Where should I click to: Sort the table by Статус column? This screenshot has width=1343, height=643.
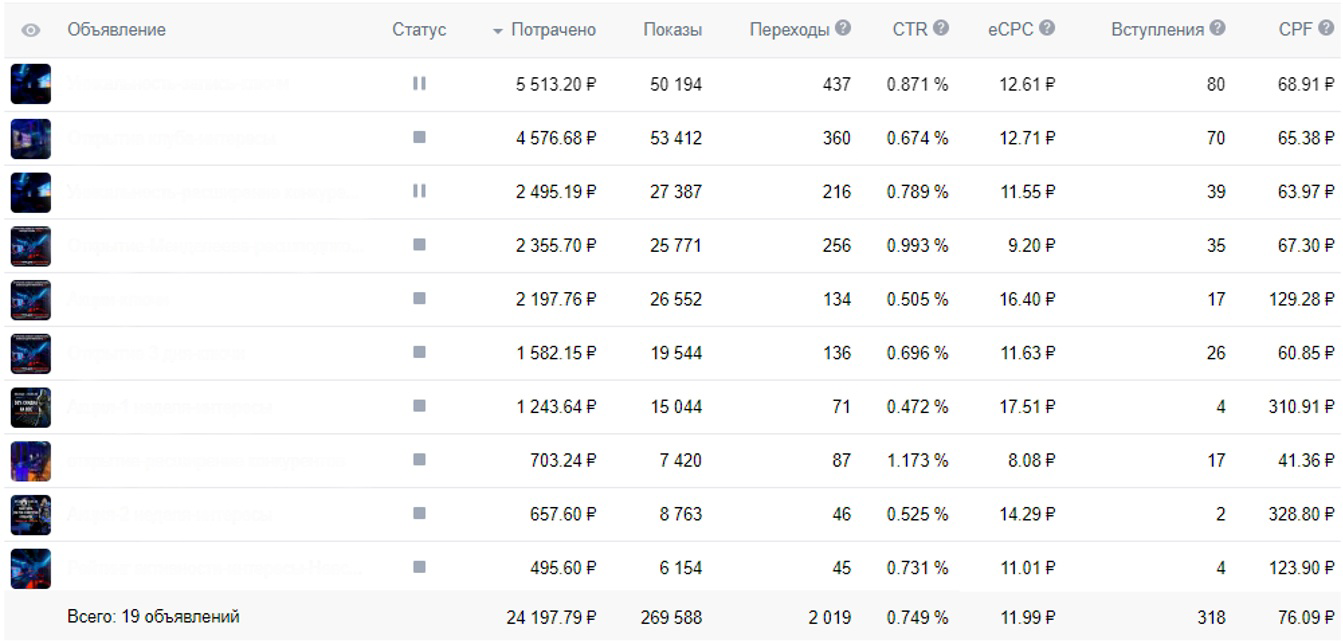click(419, 30)
